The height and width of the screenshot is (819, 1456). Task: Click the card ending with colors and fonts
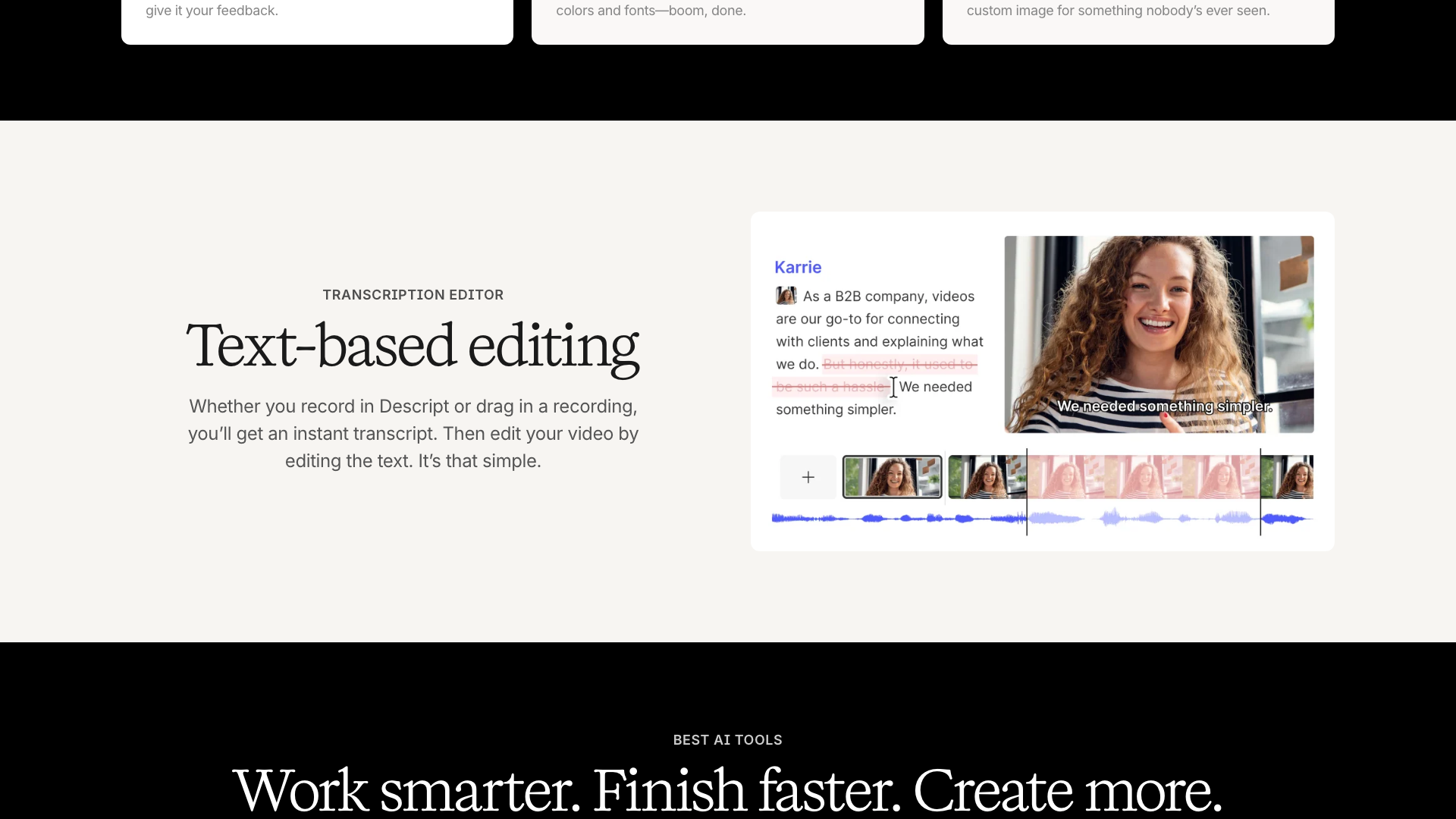[x=727, y=11]
